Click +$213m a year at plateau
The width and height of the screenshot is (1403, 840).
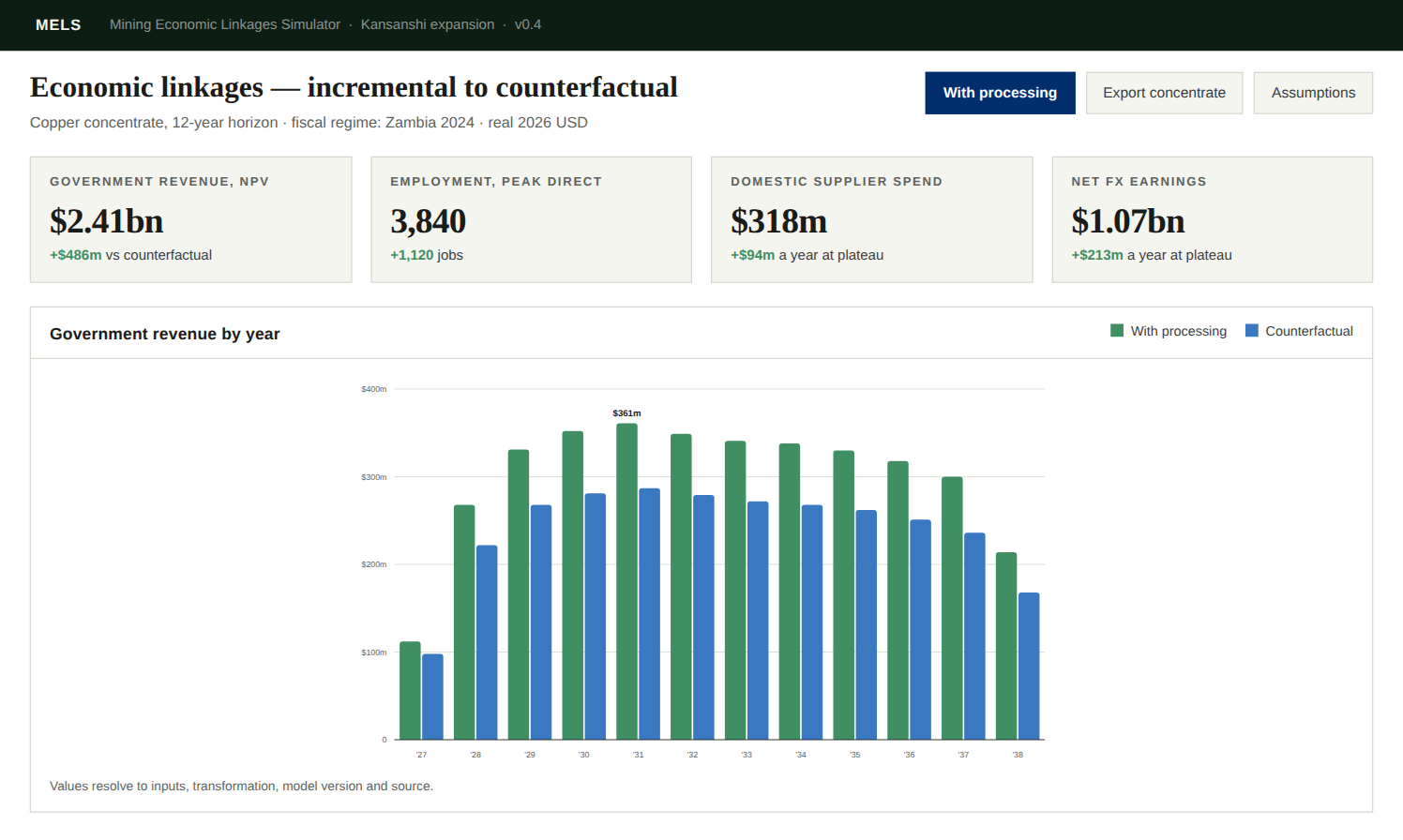click(x=1152, y=255)
